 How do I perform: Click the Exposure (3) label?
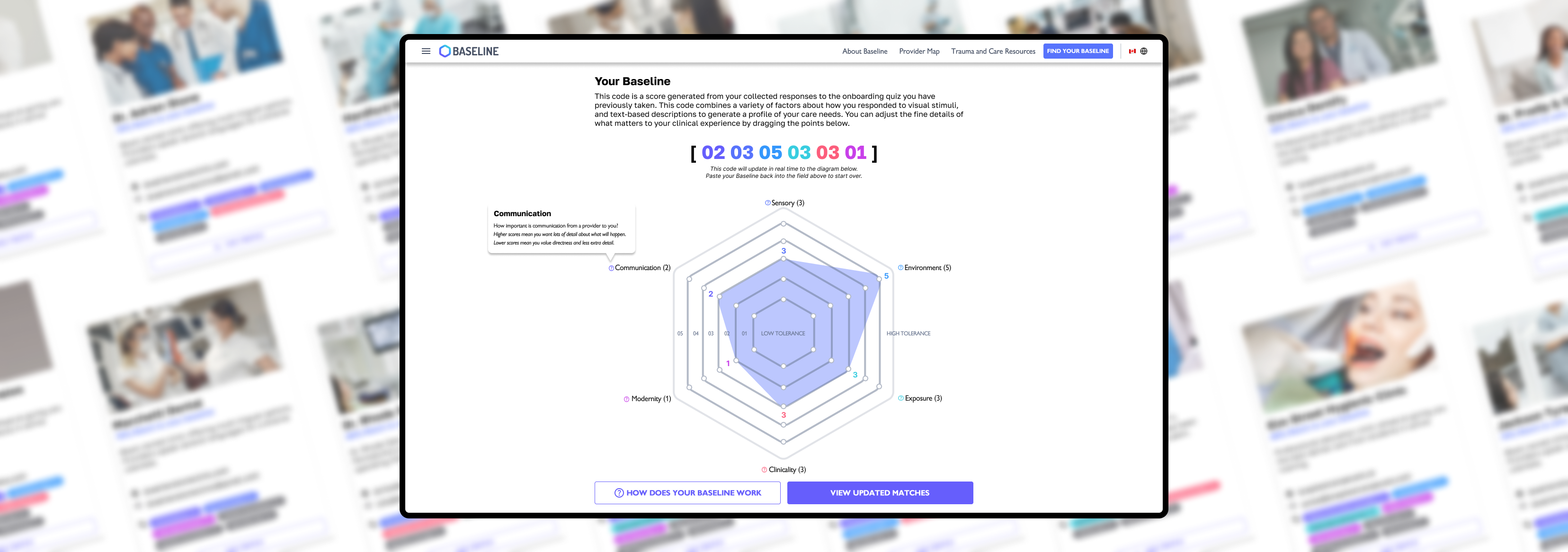[923, 398]
